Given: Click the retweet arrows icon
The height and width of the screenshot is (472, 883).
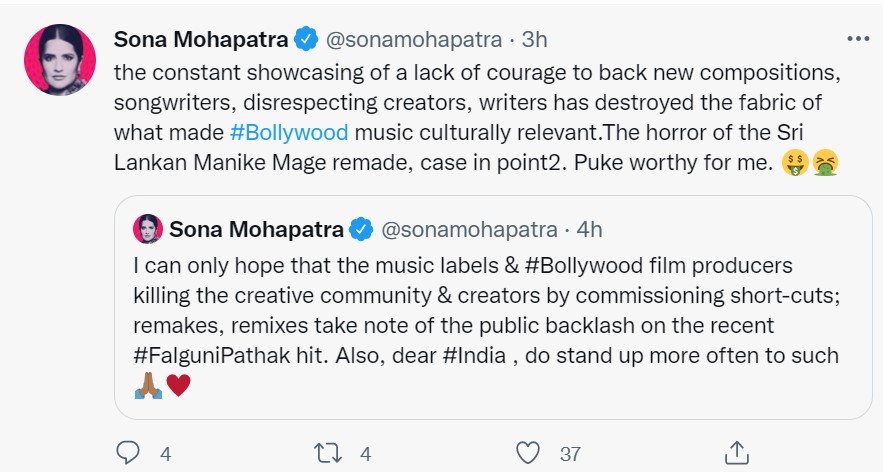Looking at the screenshot, I should tap(327, 453).
